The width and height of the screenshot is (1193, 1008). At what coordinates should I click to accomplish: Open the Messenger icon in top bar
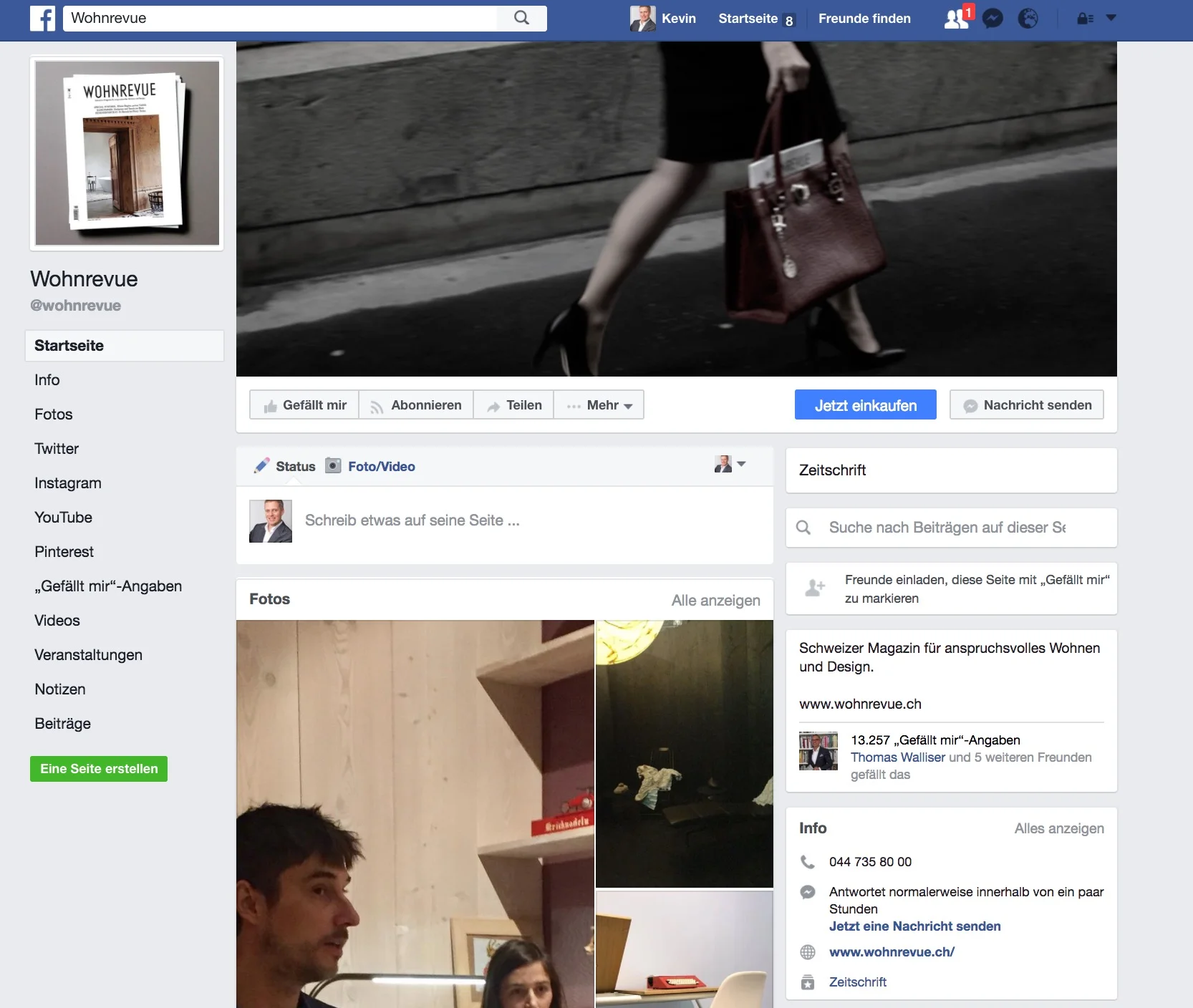click(992, 19)
